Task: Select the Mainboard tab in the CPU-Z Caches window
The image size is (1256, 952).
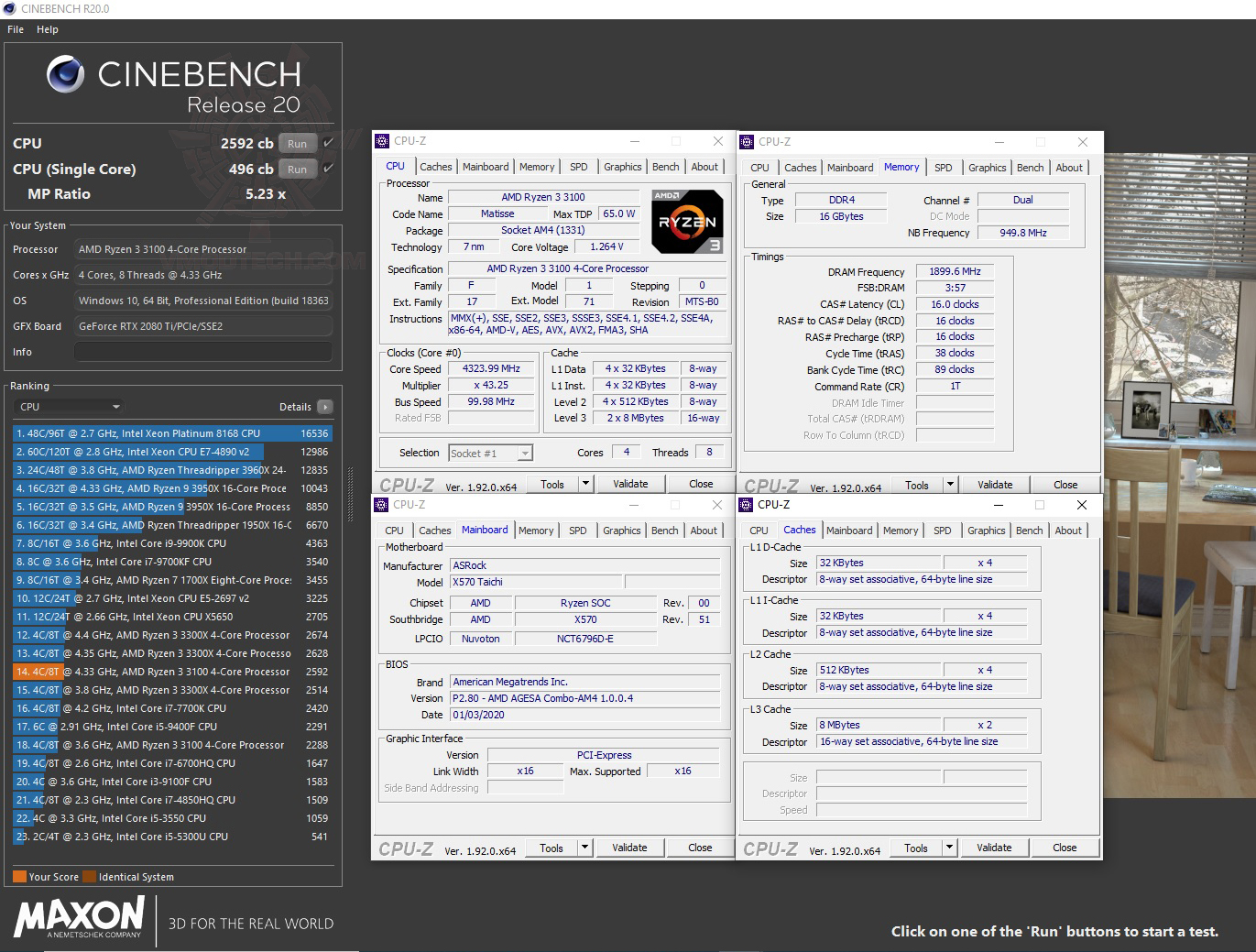Action: coord(849,531)
